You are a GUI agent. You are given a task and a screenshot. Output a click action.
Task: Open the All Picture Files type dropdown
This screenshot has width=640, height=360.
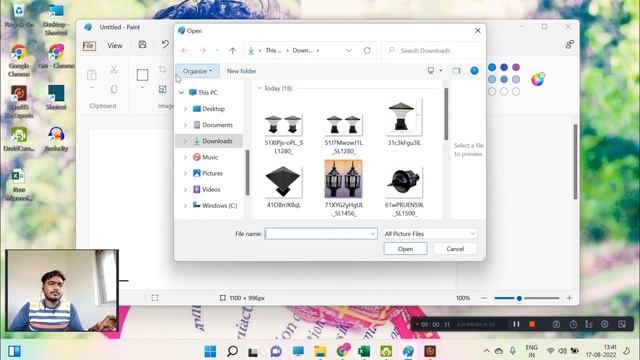coord(430,234)
